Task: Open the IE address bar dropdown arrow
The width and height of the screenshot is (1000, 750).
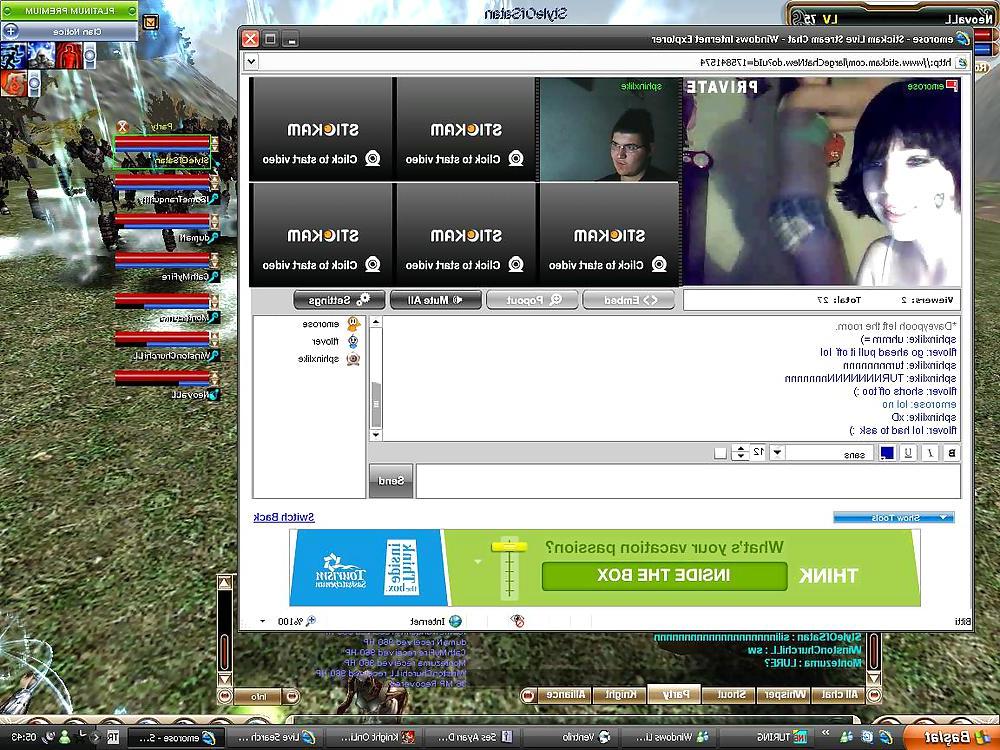Action: click(x=251, y=62)
